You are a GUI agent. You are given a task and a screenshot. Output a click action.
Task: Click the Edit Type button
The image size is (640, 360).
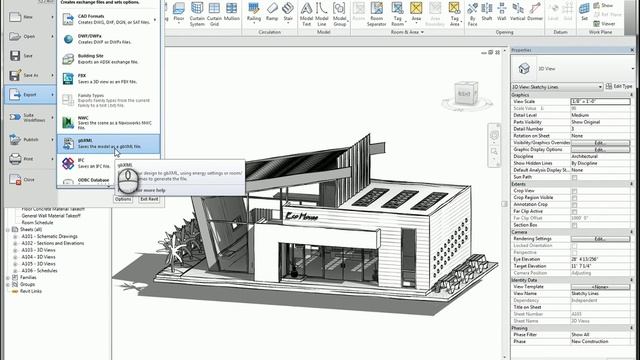pos(620,87)
